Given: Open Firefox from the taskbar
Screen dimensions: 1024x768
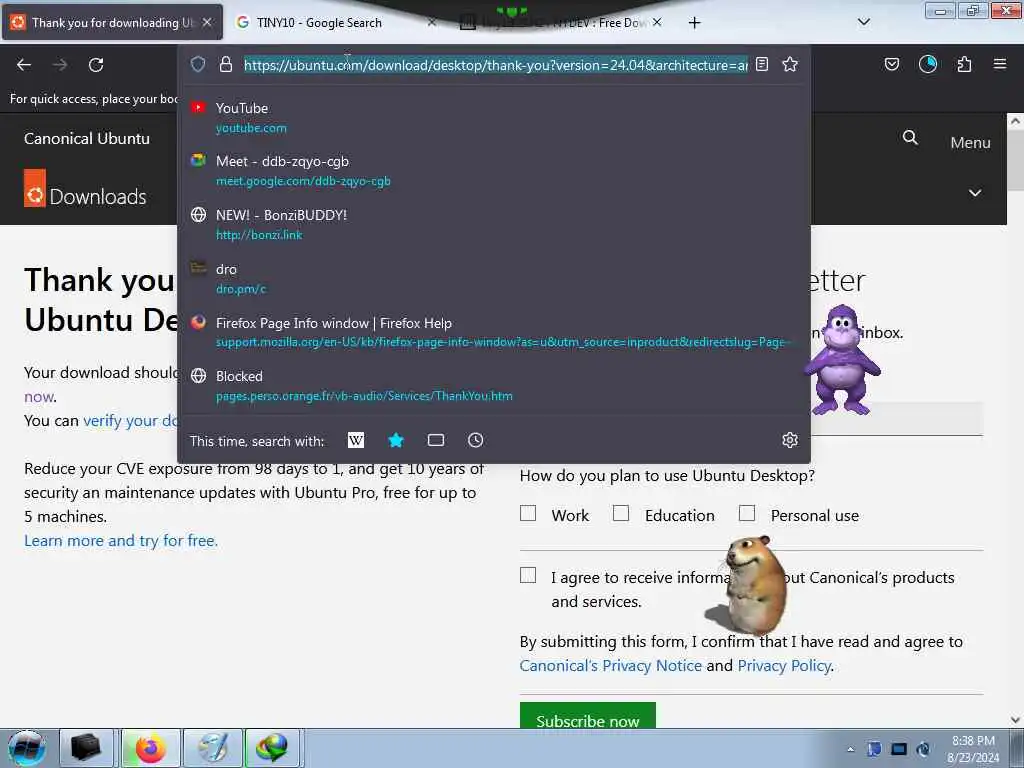Looking at the screenshot, I should tap(150, 748).
